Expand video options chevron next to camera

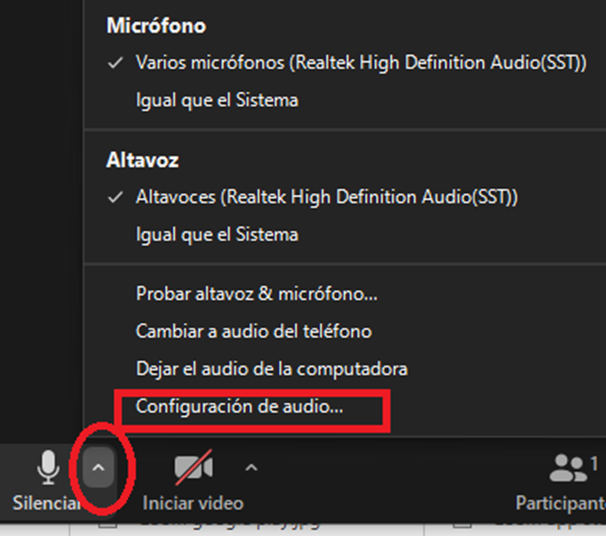(x=251, y=468)
